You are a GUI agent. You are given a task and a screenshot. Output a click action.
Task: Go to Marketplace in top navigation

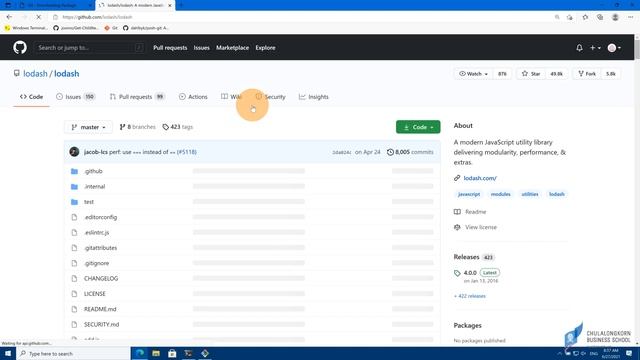(x=232, y=48)
